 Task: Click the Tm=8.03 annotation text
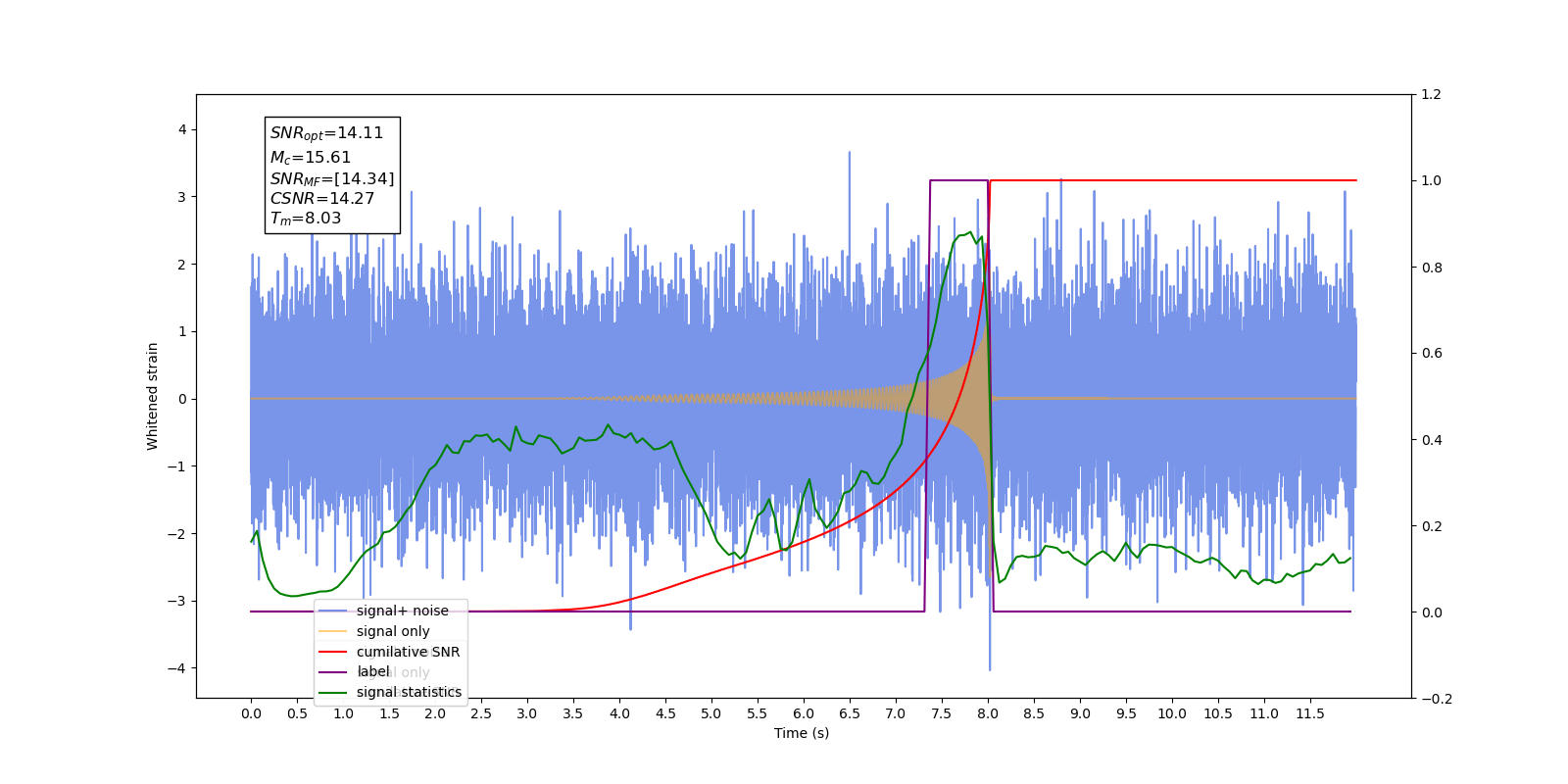coord(306,219)
